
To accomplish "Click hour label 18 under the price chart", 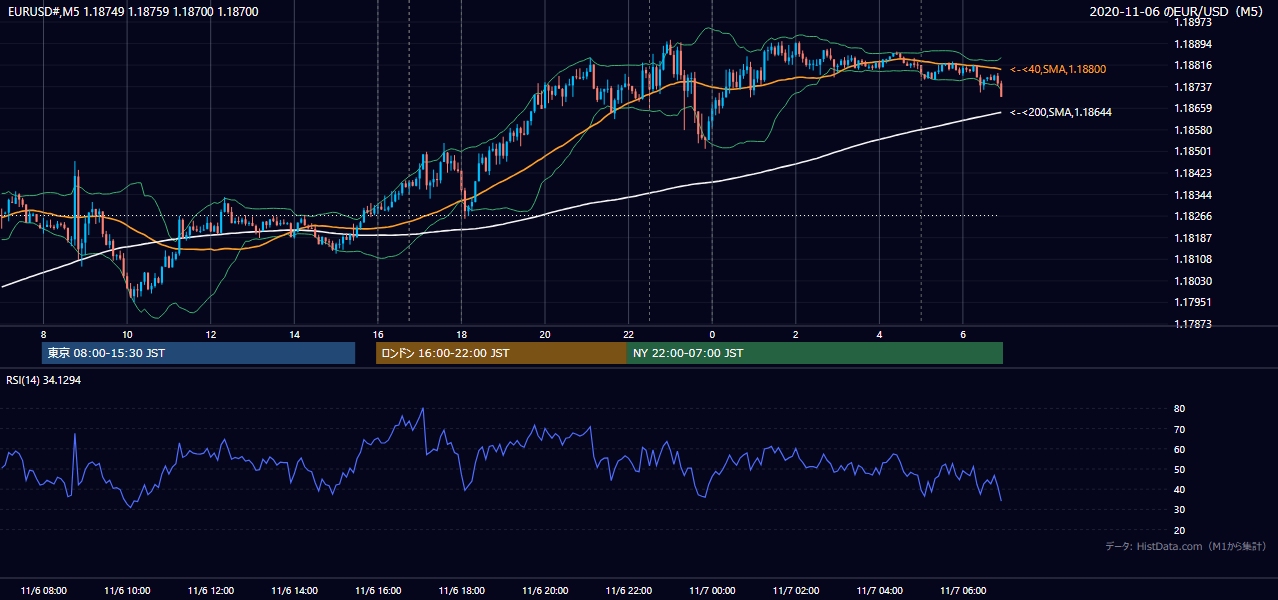I will pyautogui.click(x=461, y=334).
